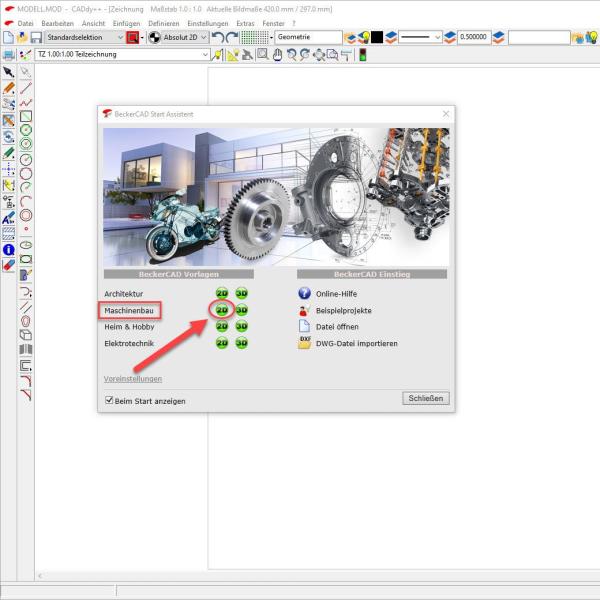600x600 pixels.
Task: Click the Print icon
Action: coord(9,55)
